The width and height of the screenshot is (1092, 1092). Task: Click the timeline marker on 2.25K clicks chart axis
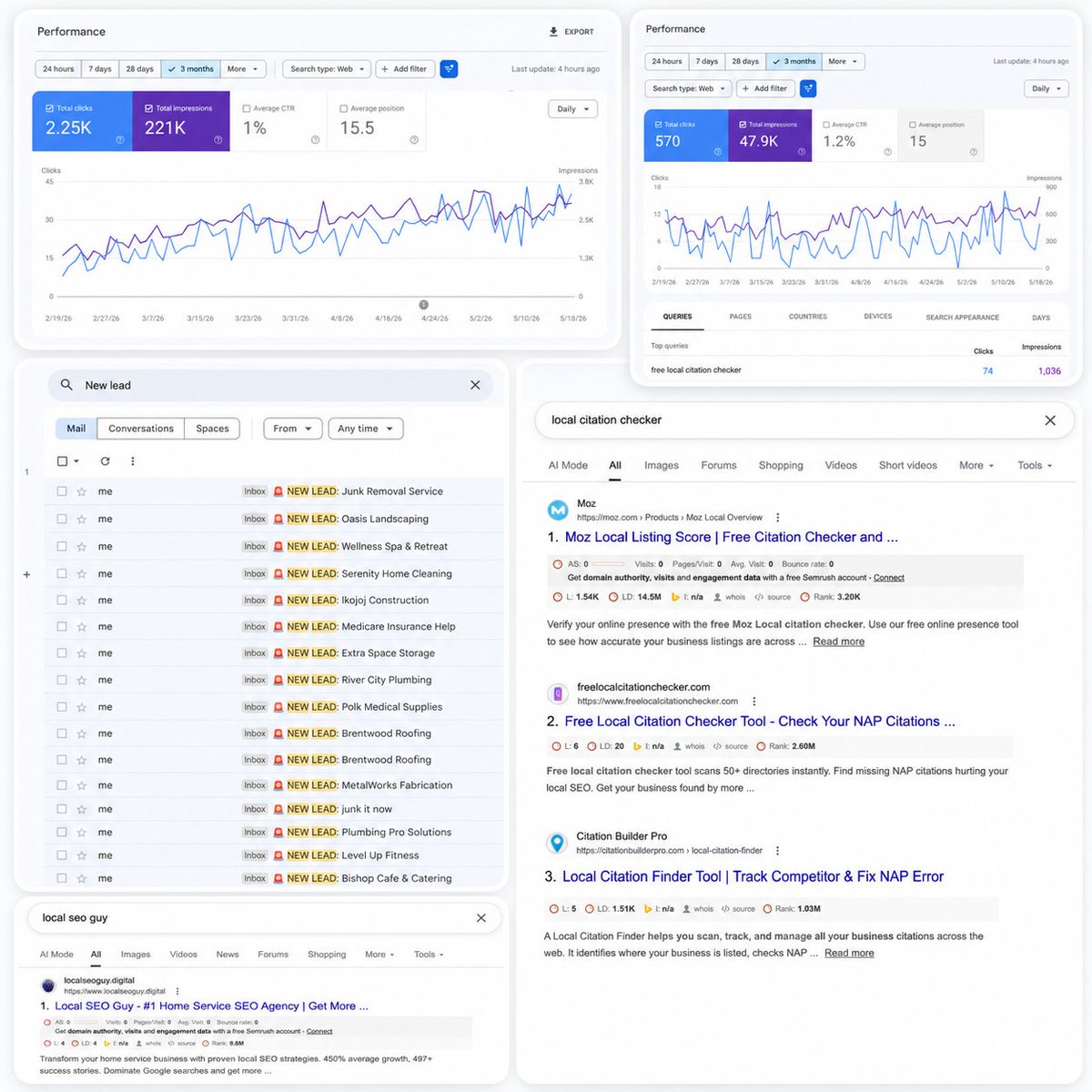coord(423,305)
